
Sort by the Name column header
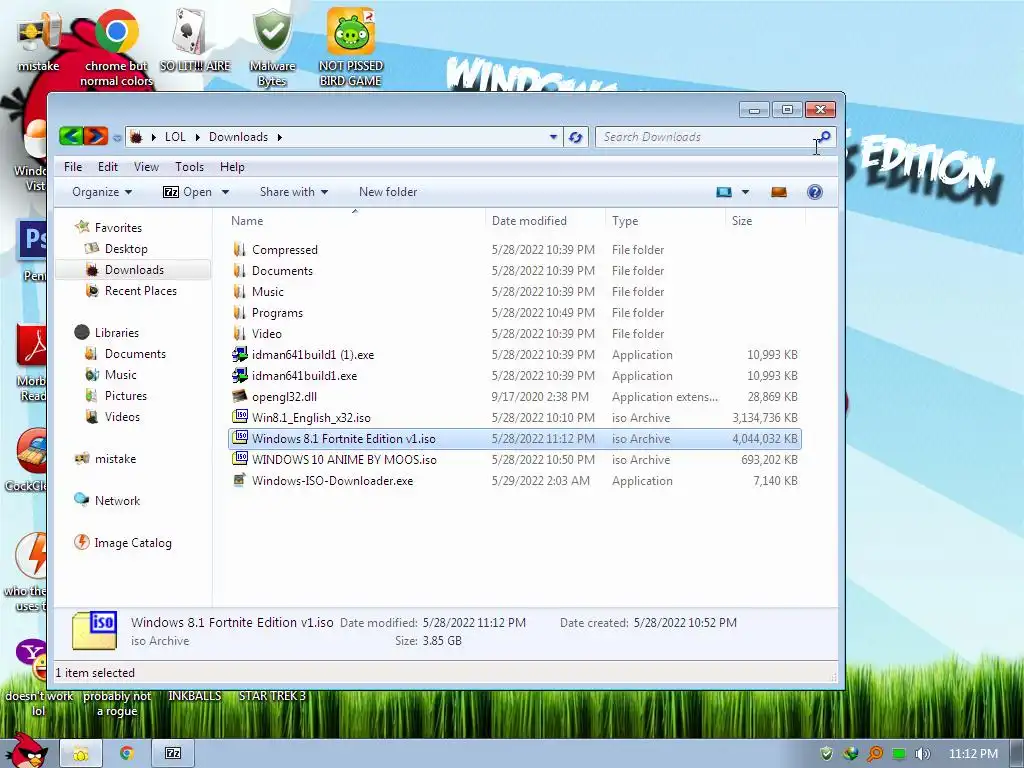pos(355,221)
